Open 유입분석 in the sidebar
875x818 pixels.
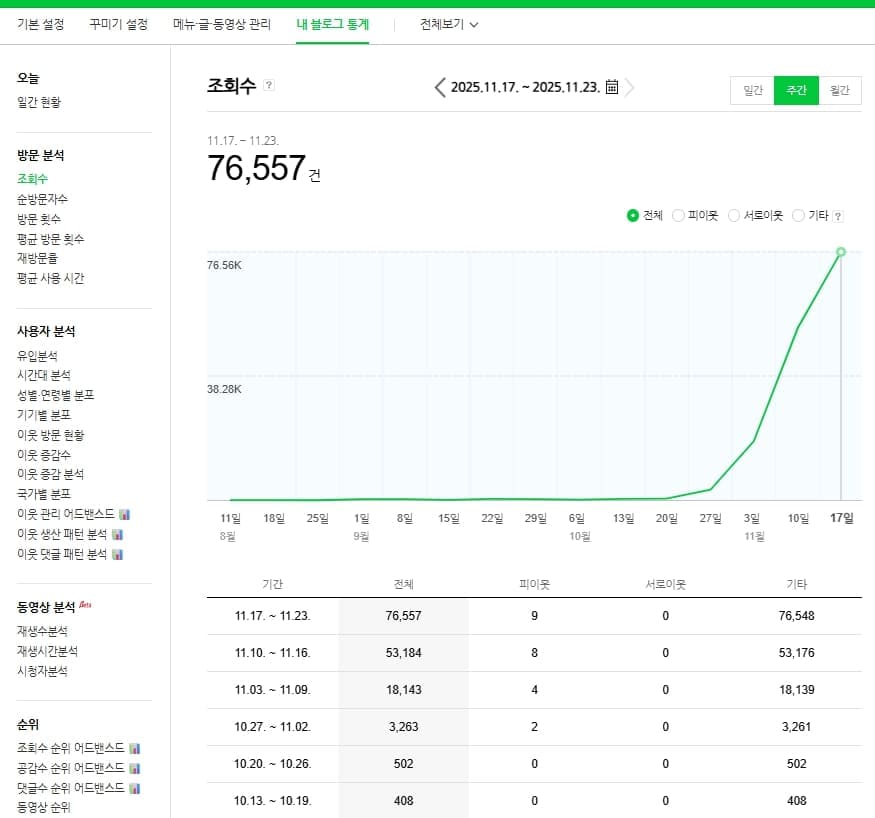click(x=37, y=355)
